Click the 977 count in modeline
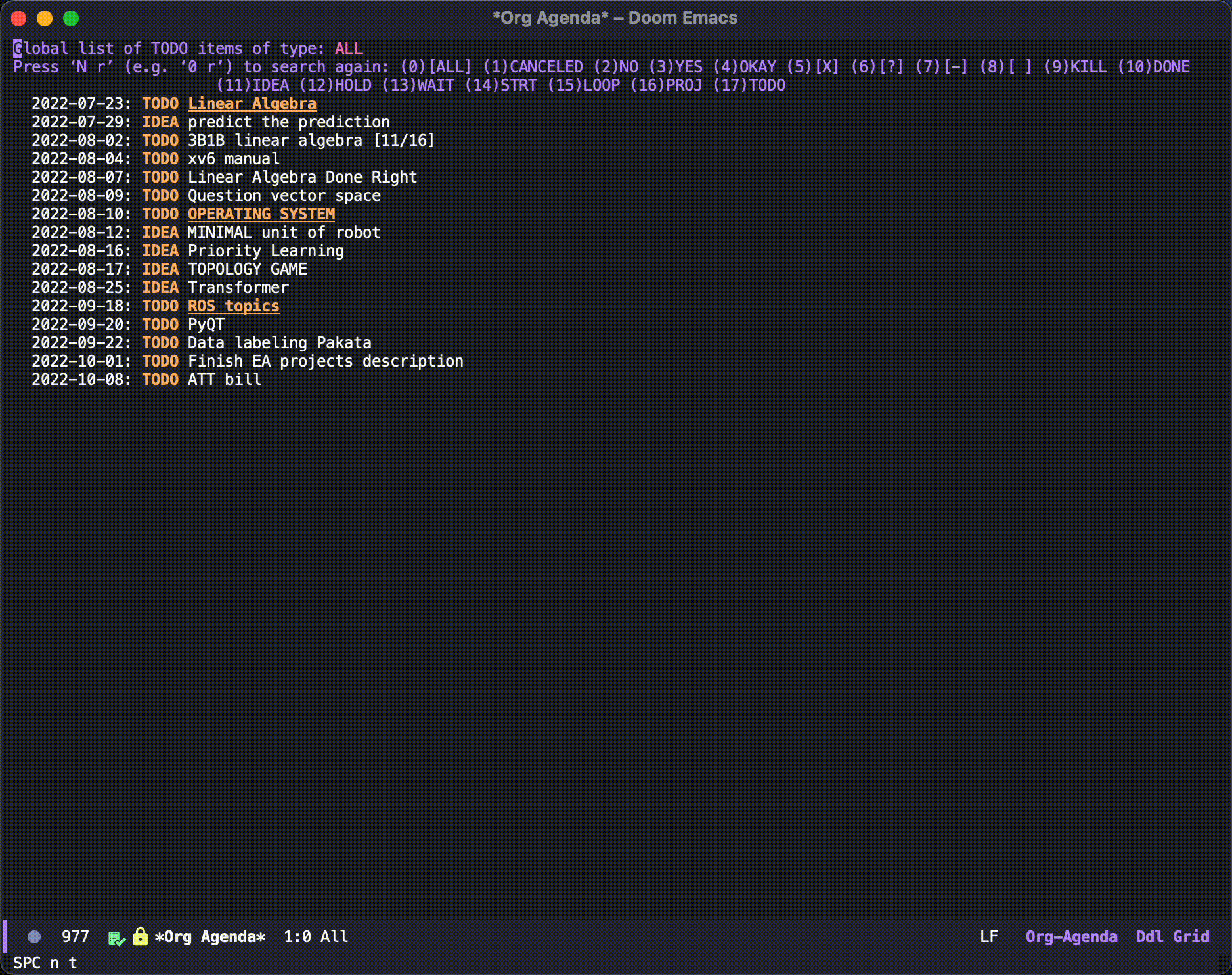1232x975 pixels. click(76, 937)
